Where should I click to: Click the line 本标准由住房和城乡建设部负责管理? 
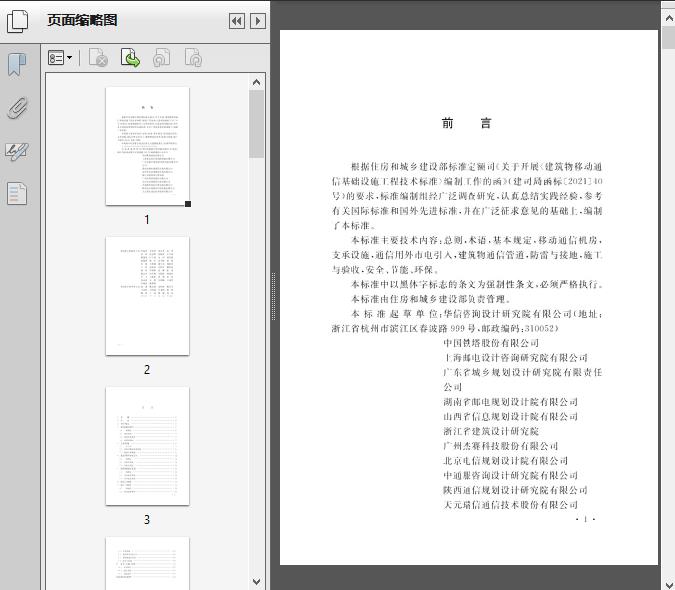[431, 299]
